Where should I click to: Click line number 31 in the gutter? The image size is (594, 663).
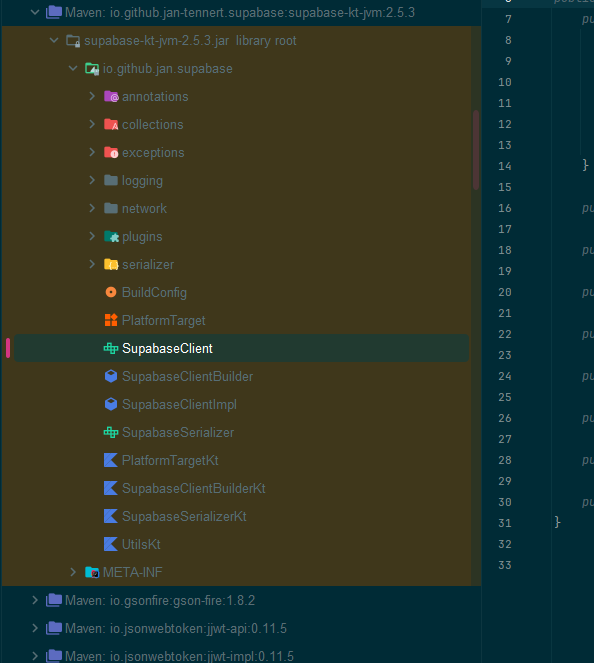[505, 523]
